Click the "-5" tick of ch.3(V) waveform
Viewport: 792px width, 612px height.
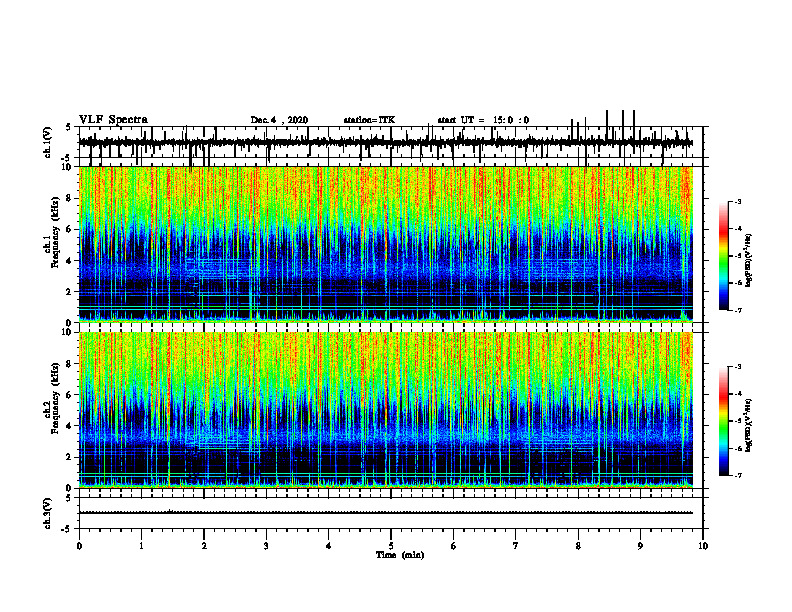click(67, 529)
